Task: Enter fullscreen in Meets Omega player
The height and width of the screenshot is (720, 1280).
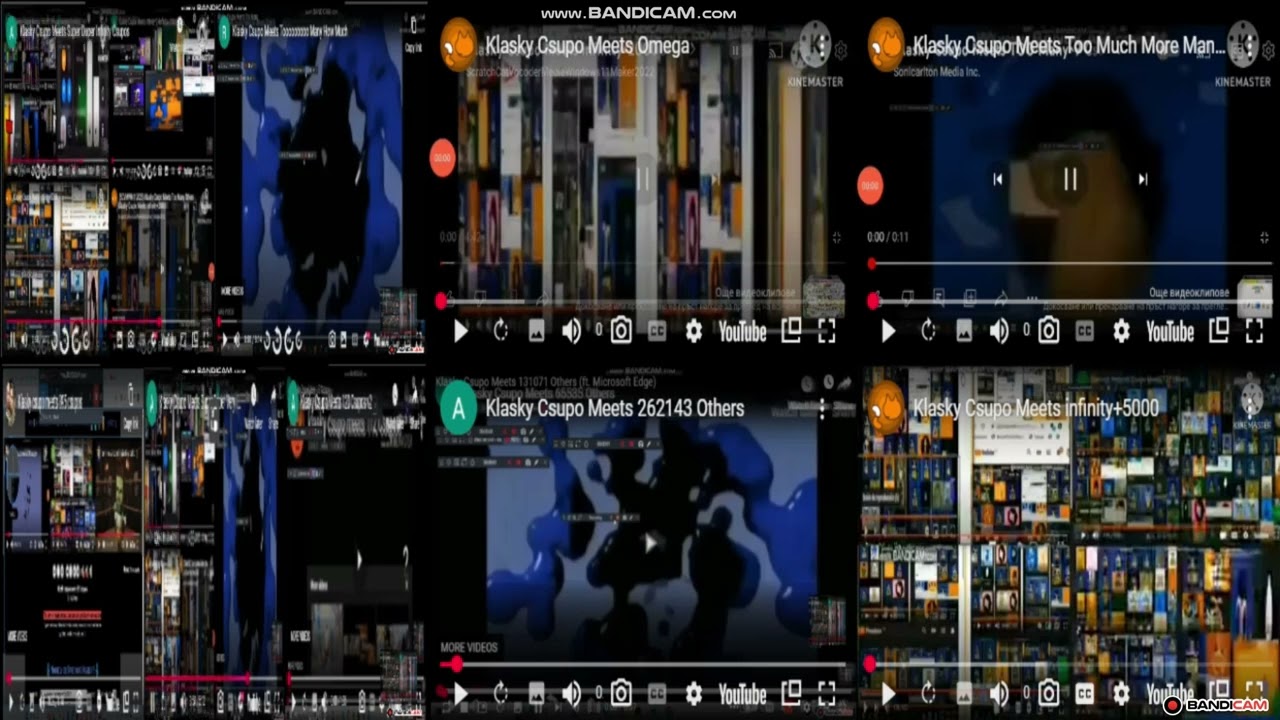Action: [826, 332]
